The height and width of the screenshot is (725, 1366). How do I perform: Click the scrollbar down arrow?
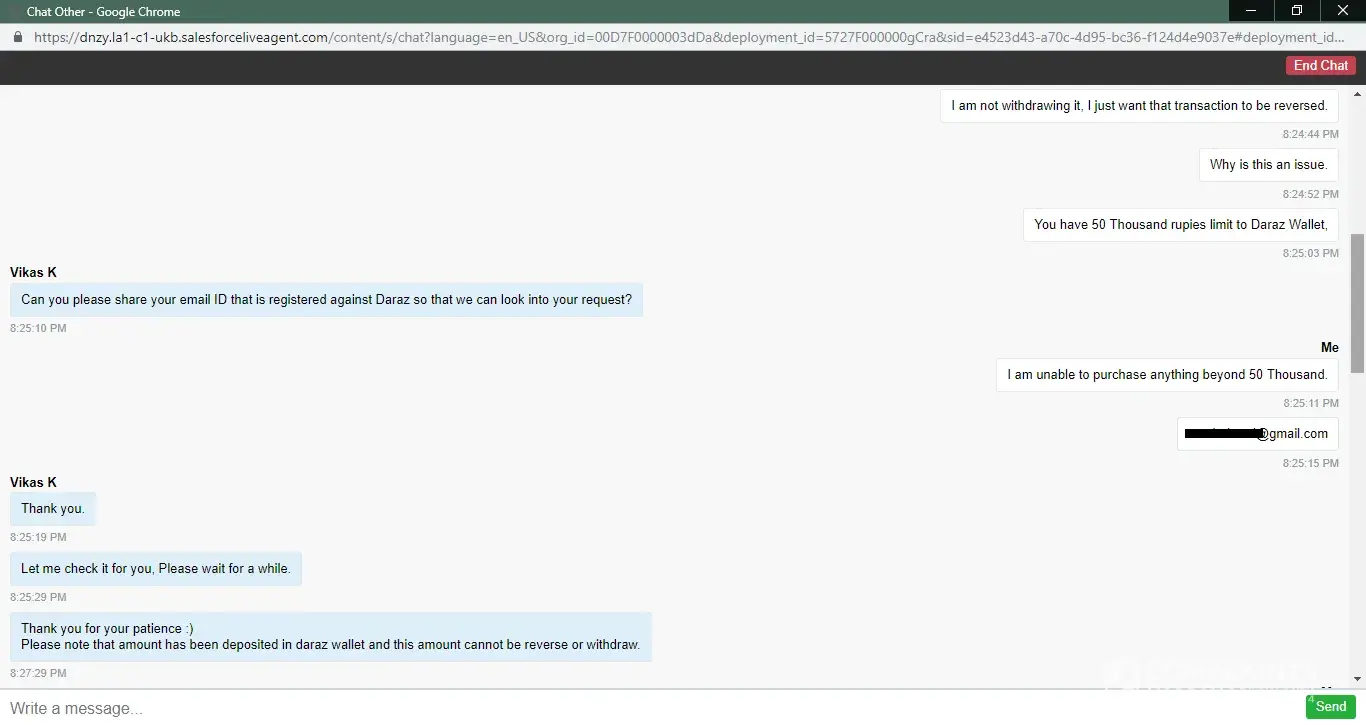[x=1357, y=680]
